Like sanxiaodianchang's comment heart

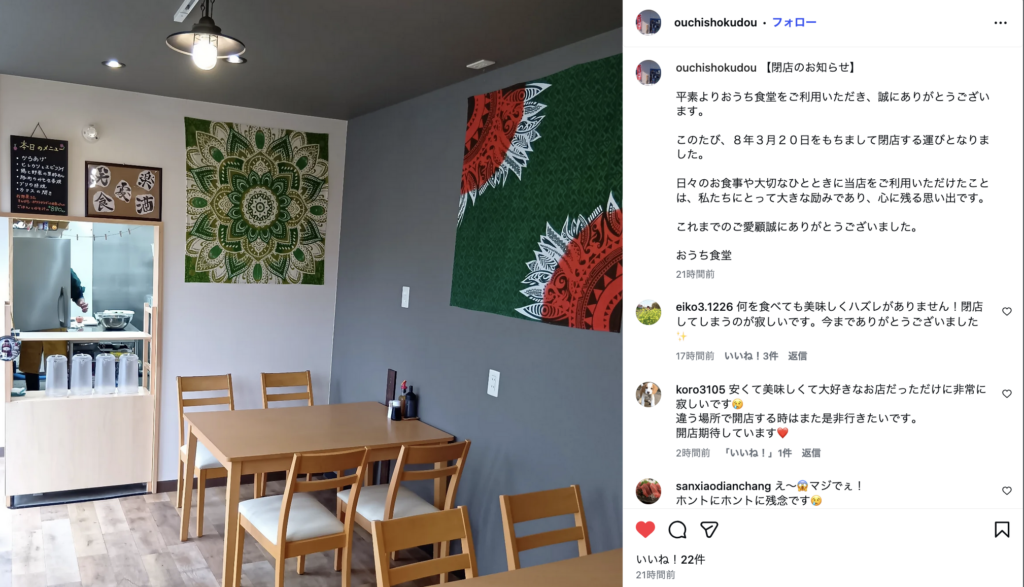1007,490
